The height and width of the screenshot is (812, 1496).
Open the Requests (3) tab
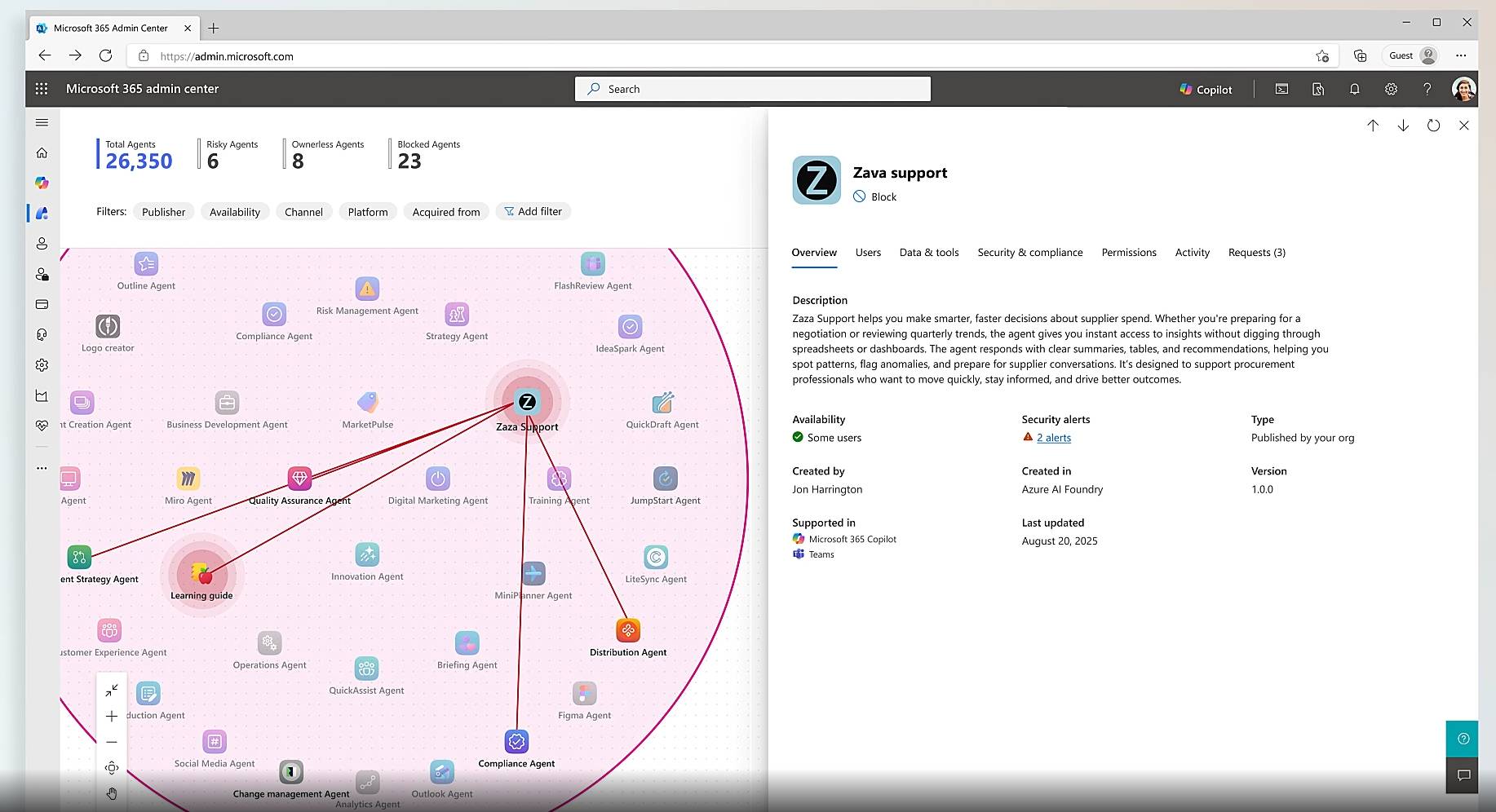(1256, 253)
